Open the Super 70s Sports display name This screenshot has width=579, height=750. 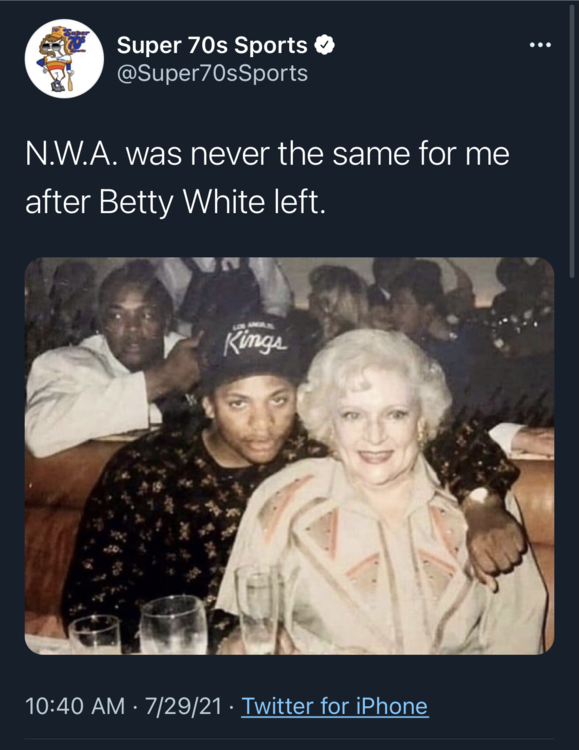tap(212, 45)
